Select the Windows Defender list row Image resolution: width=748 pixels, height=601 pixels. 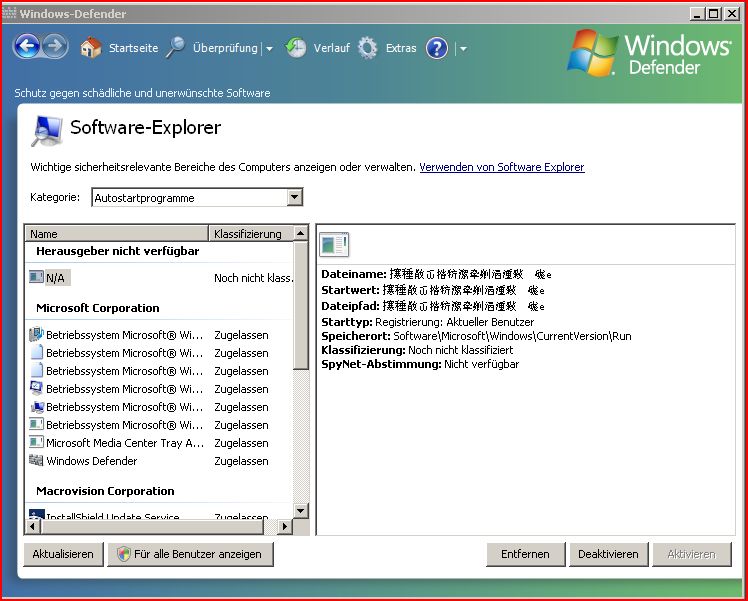tap(161, 461)
